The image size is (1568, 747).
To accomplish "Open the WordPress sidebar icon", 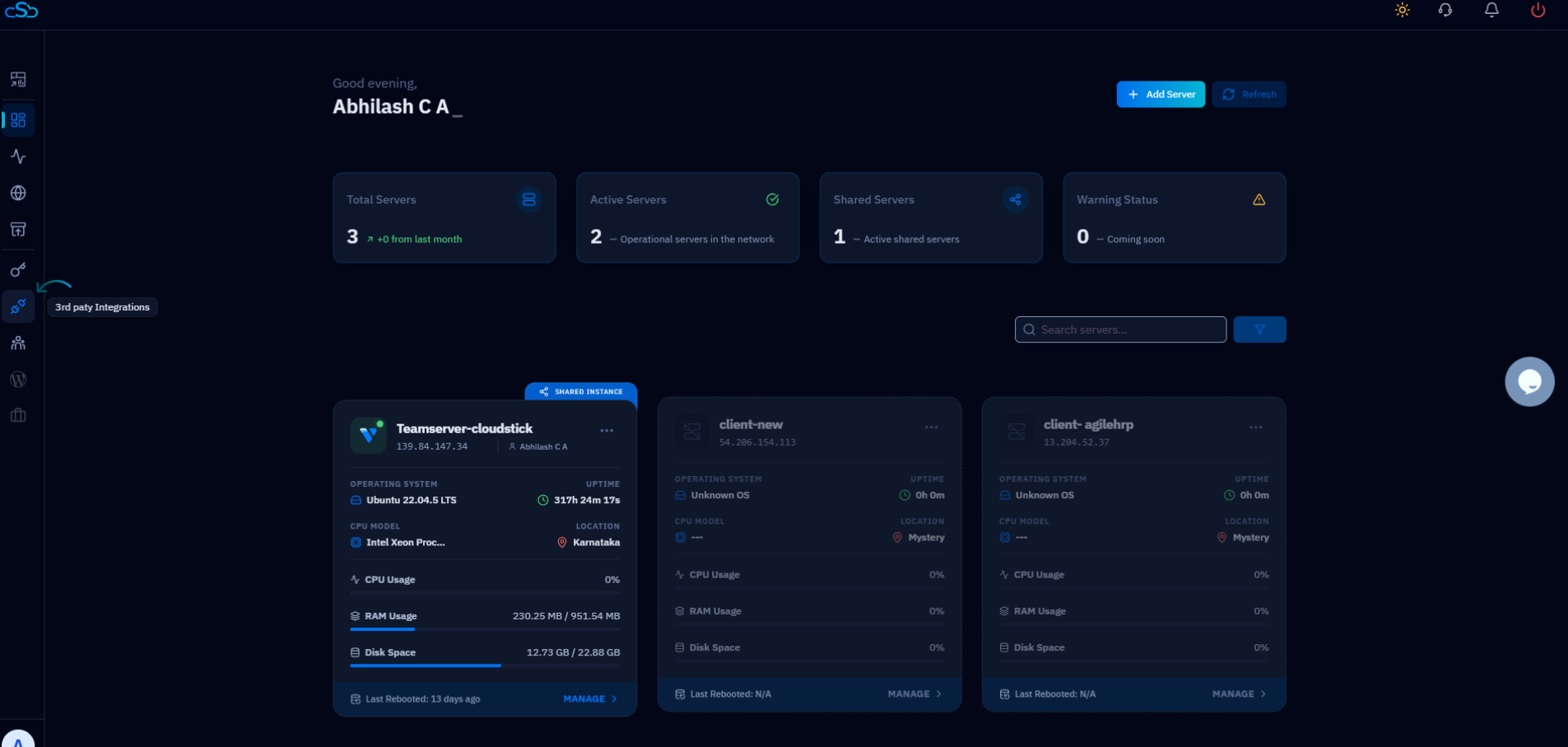I will point(18,379).
